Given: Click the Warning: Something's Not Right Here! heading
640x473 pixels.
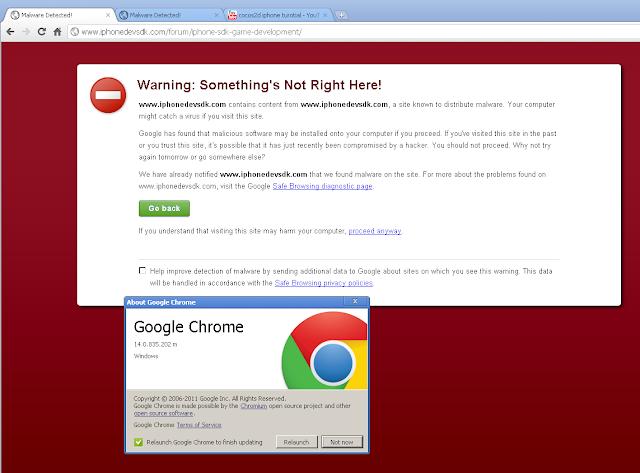Looking at the screenshot, I should [x=259, y=85].
